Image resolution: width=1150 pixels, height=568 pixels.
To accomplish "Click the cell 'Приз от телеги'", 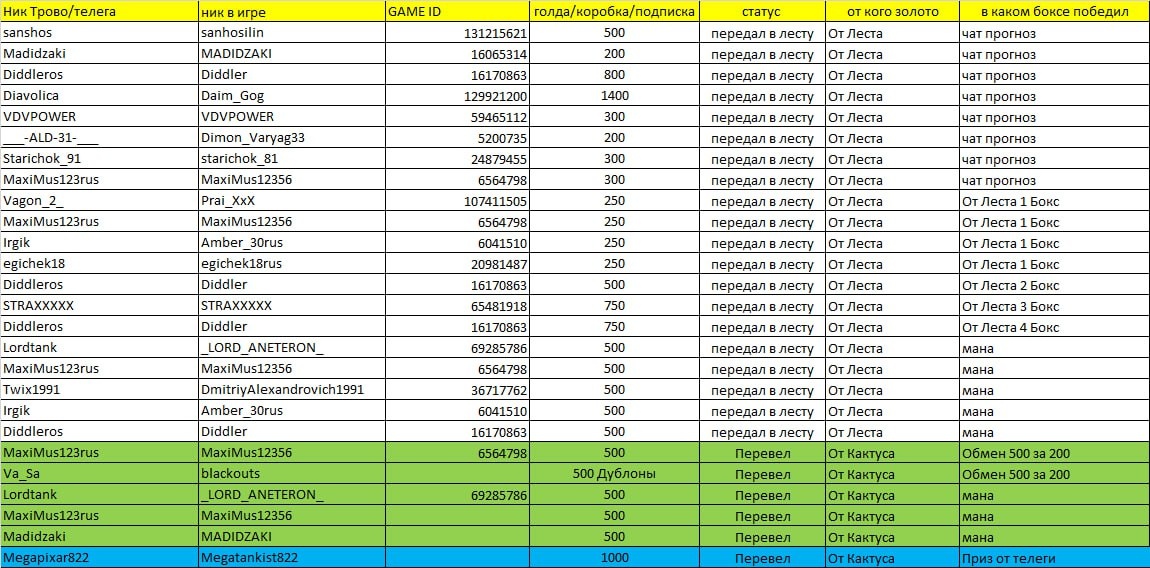I will pos(1055,558).
